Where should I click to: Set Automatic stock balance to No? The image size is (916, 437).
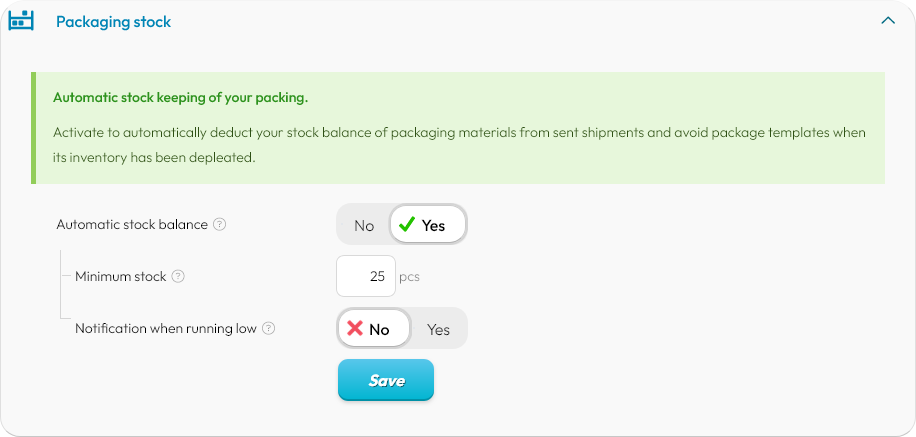tap(363, 225)
